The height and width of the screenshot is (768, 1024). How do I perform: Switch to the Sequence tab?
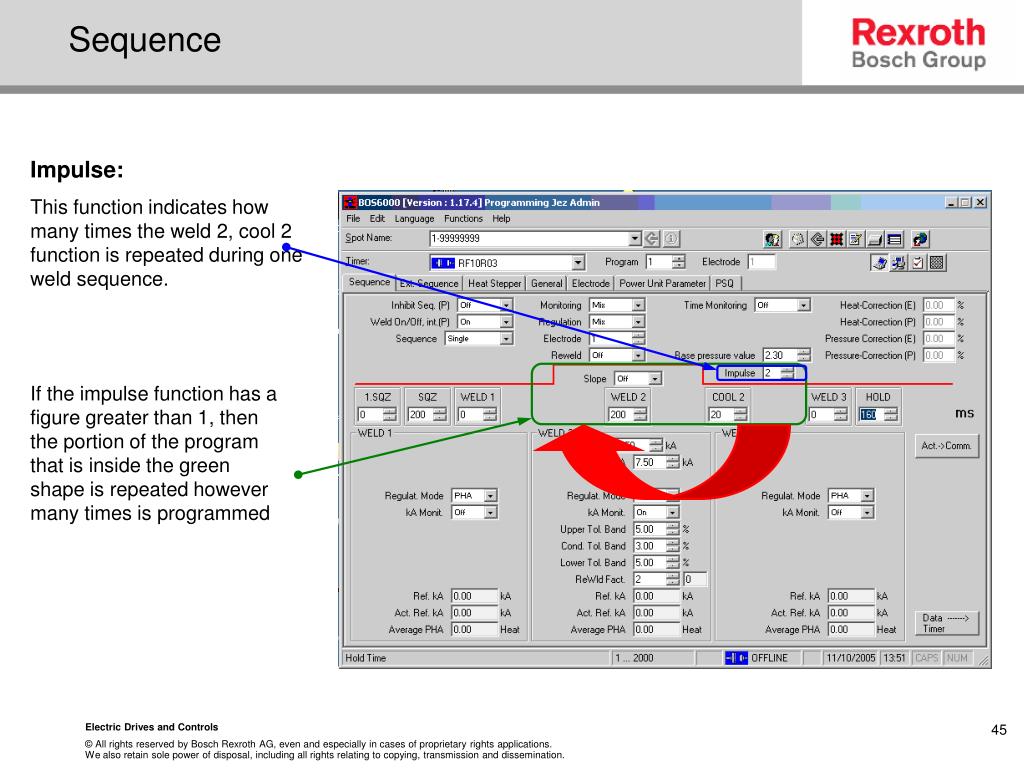[x=370, y=282]
